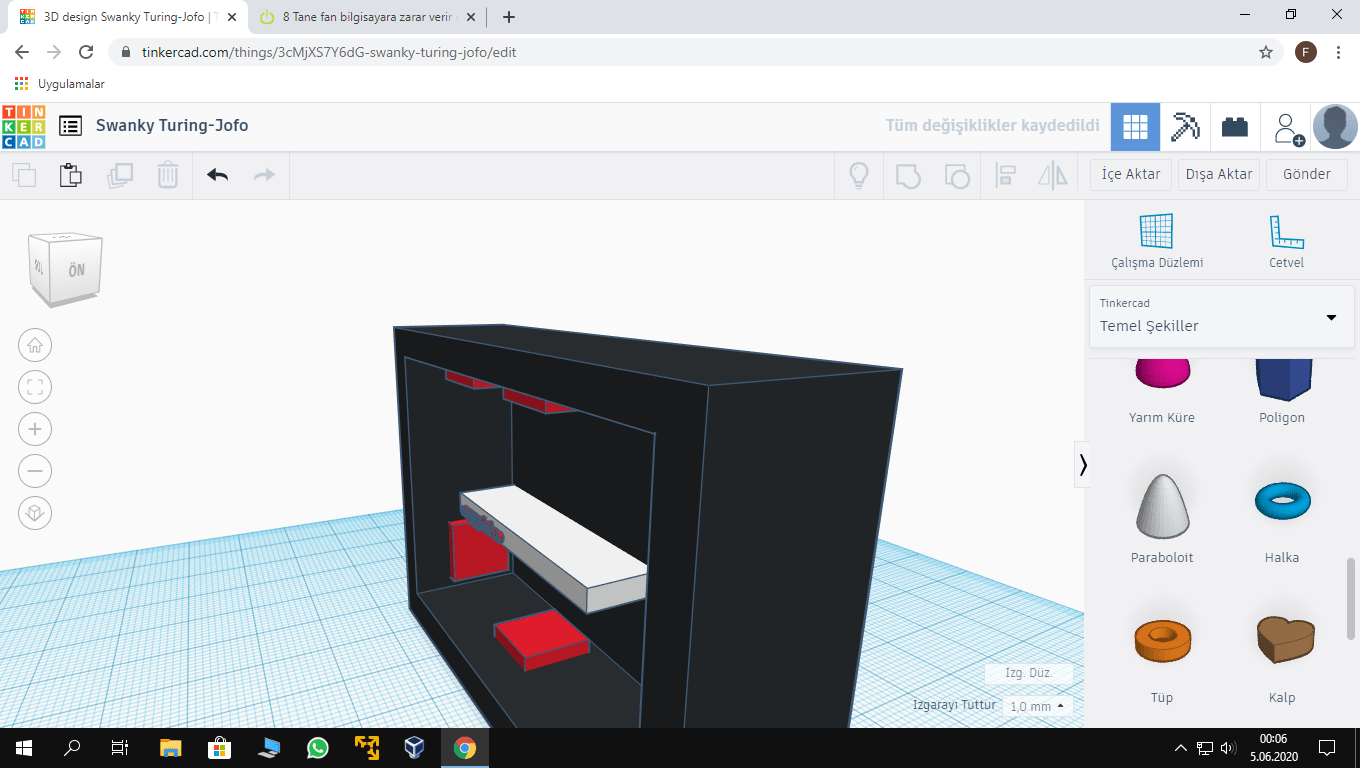1360x768 pixels.
Task: Click the taskbar clock showing 00:06
Action: click(x=1273, y=747)
